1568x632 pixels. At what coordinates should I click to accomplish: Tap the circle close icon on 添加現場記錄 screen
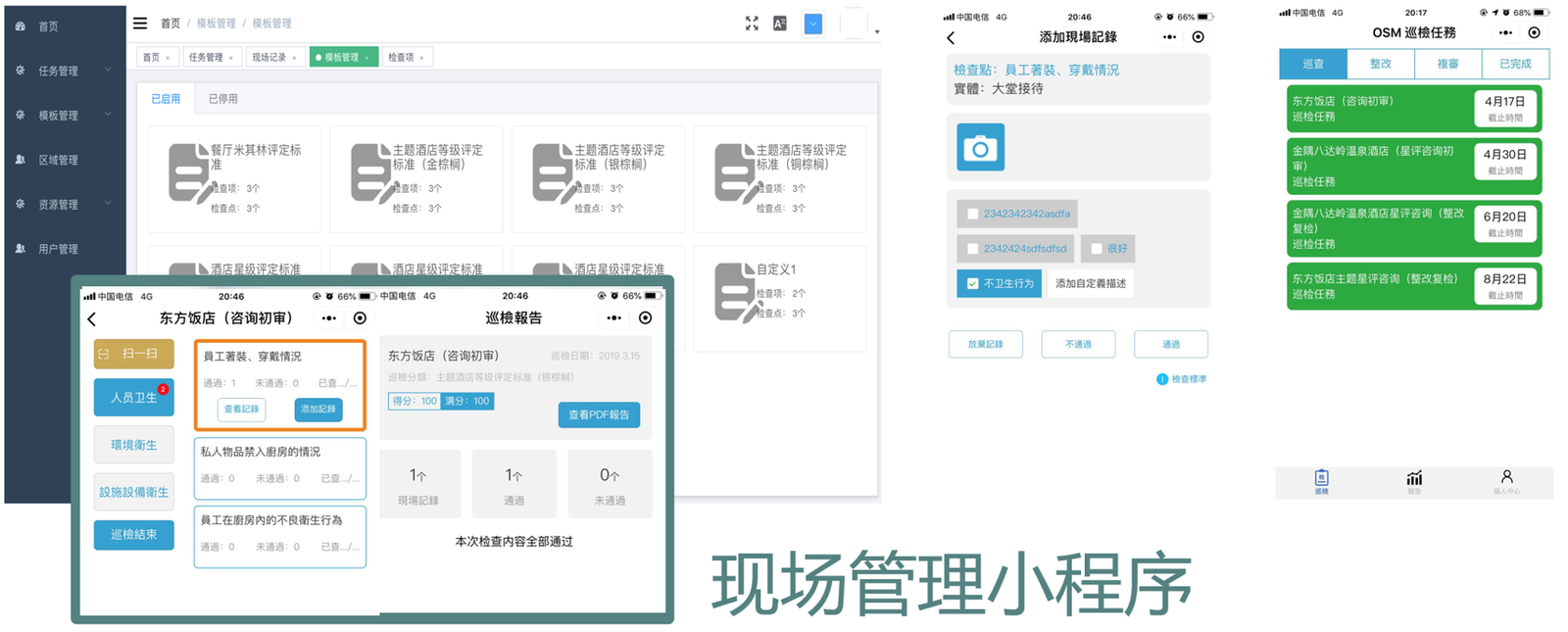click(1199, 37)
